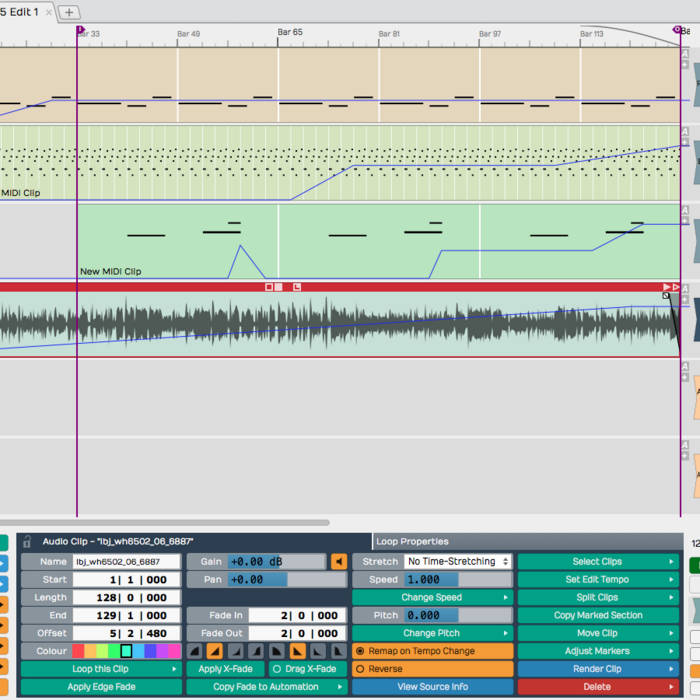Select the first fade-in curve shape icon
The height and width of the screenshot is (700, 700).
click(x=196, y=651)
